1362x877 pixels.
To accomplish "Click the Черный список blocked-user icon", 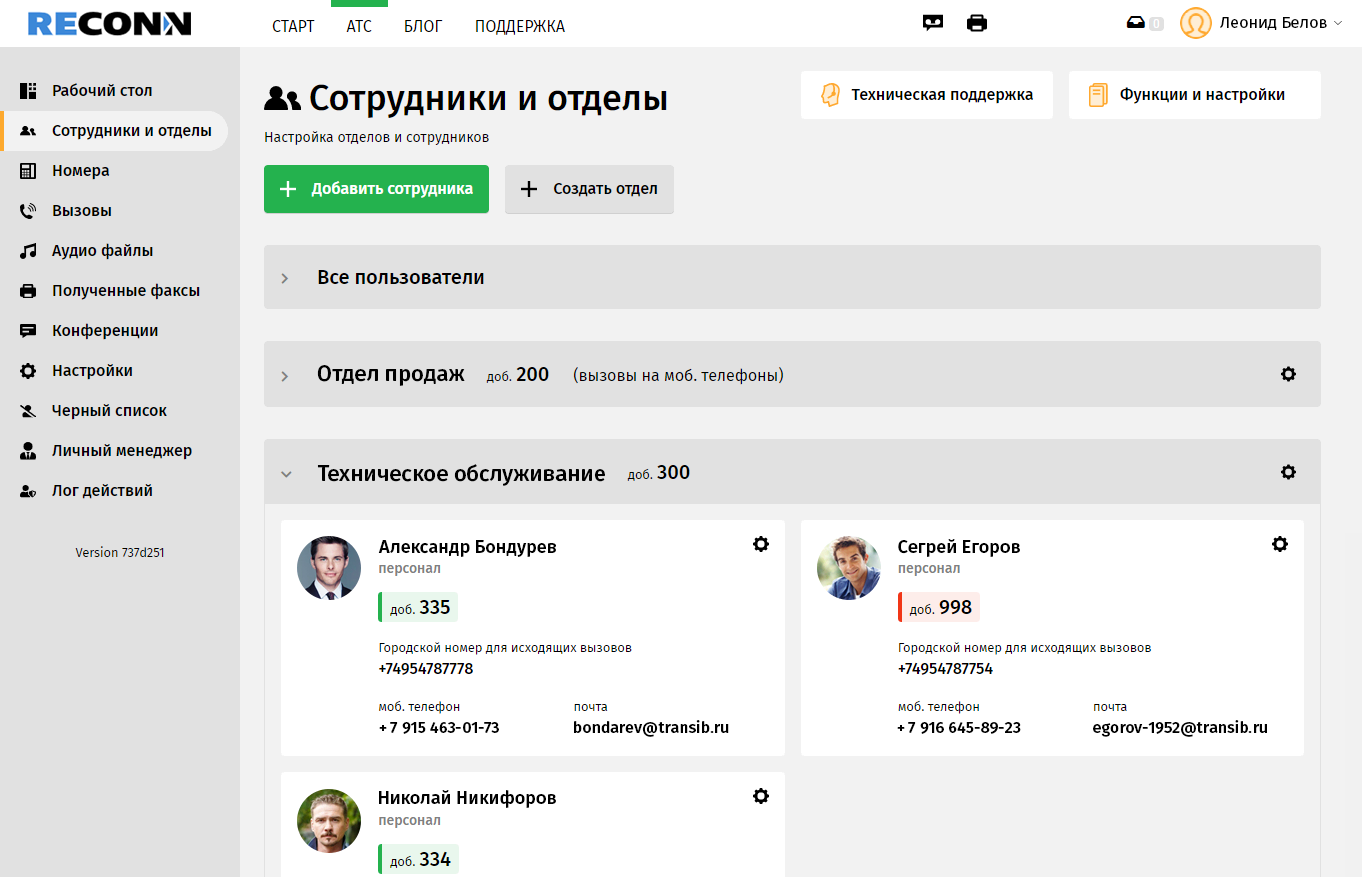I will pyautogui.click(x=29, y=411).
